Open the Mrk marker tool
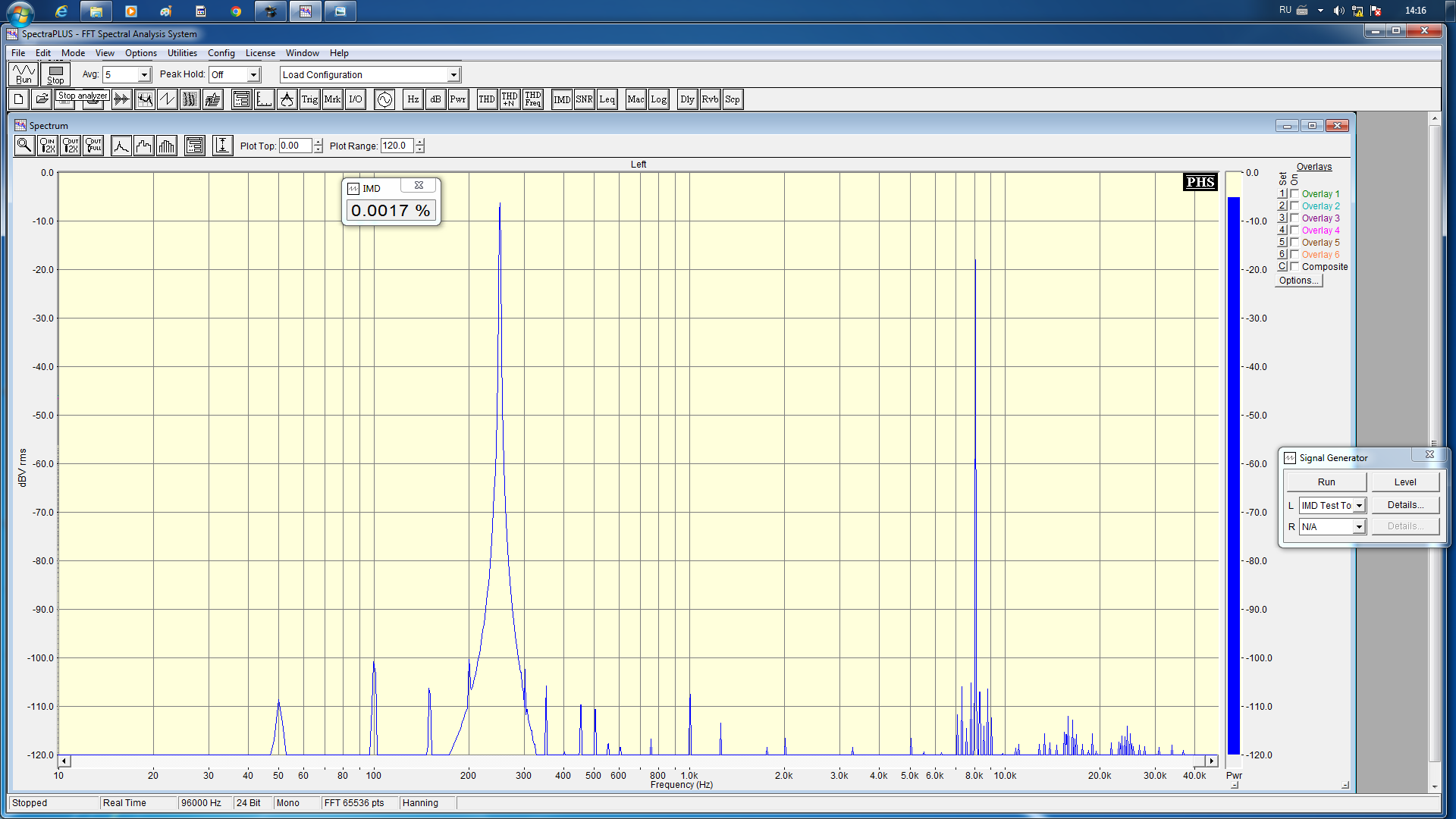Image resolution: width=1456 pixels, height=819 pixels. pos(332,99)
